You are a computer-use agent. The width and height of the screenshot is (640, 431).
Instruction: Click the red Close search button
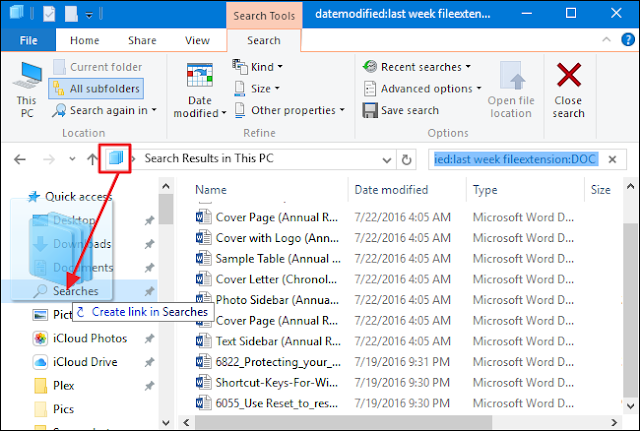568,90
